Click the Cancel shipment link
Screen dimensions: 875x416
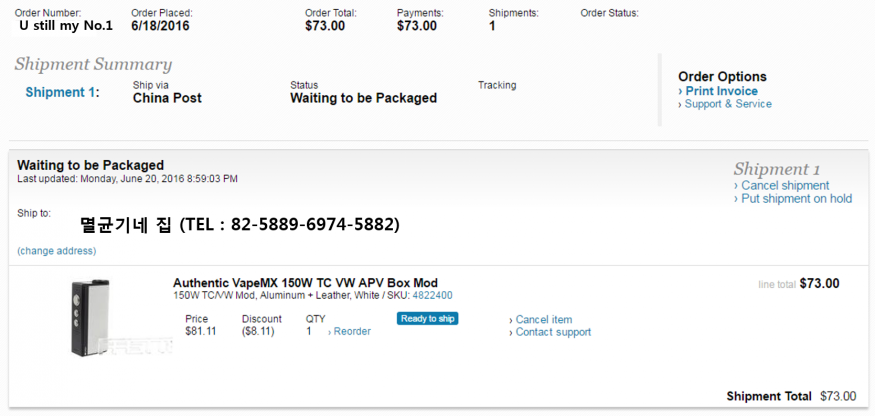(785, 185)
